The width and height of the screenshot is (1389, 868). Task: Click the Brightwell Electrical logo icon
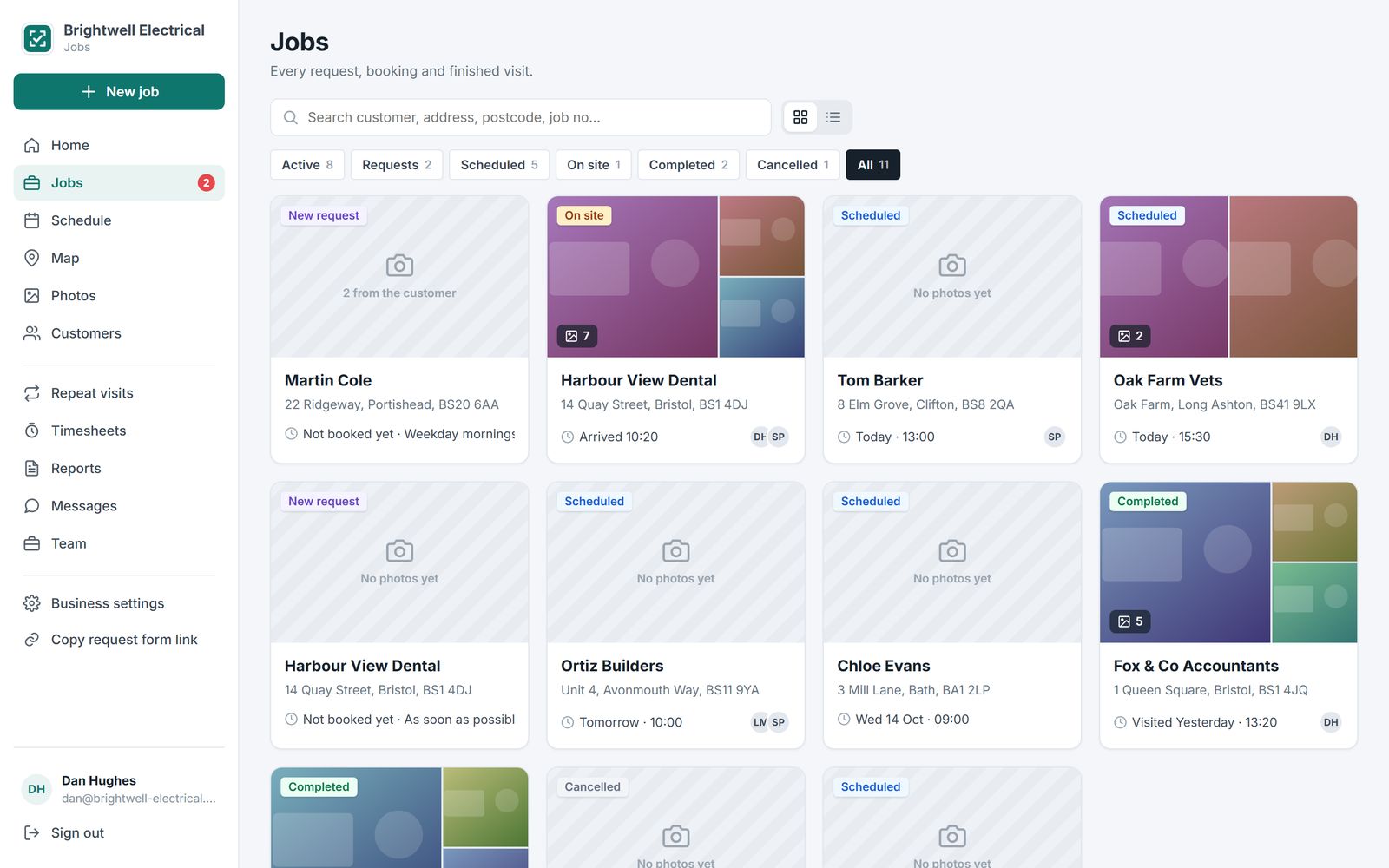(x=37, y=38)
